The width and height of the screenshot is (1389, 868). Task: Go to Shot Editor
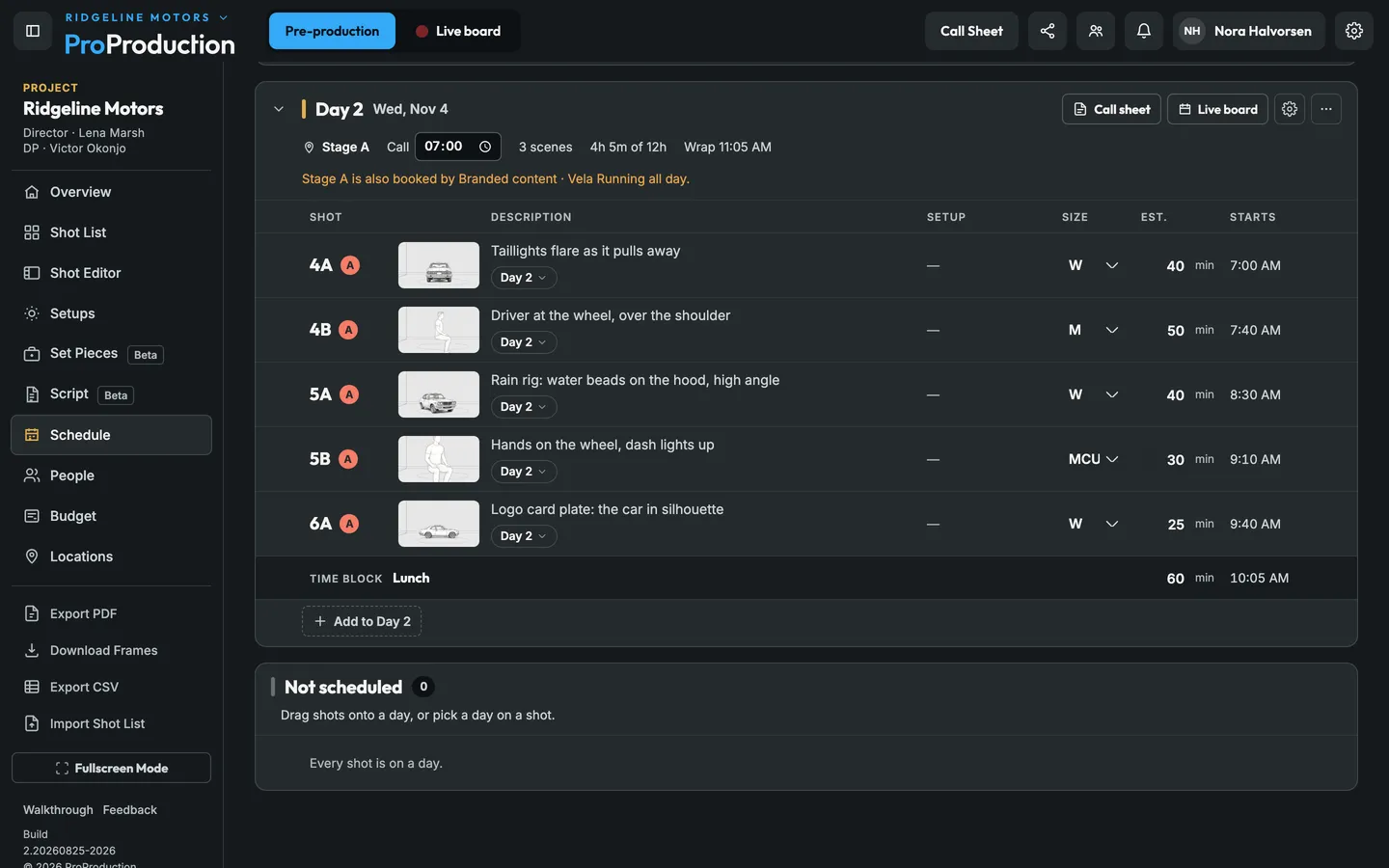[111, 273]
